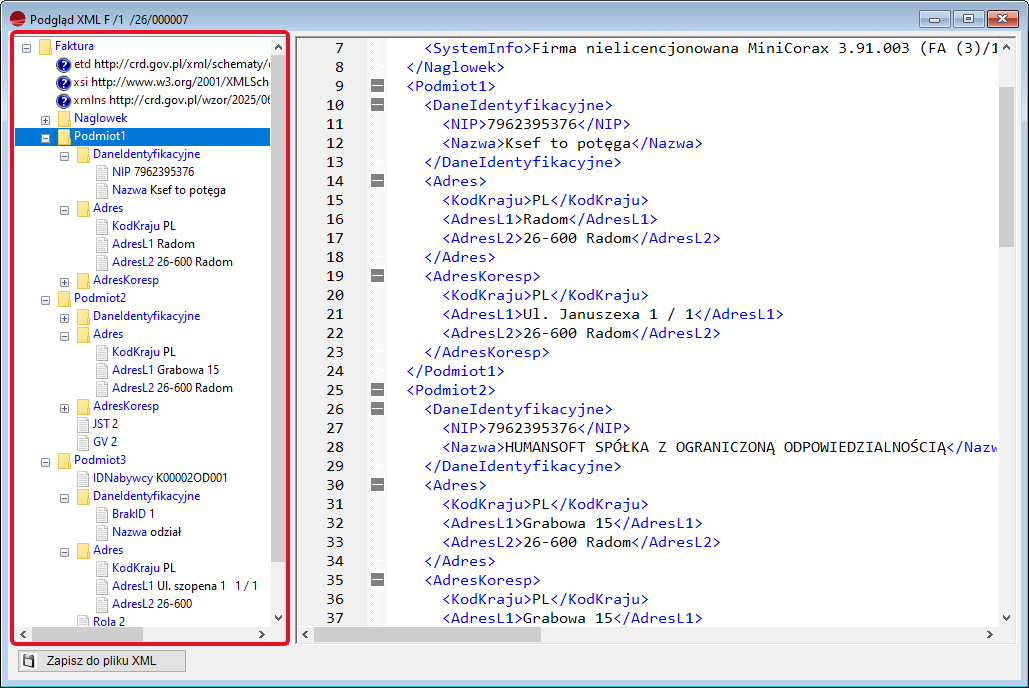Image resolution: width=1029 pixels, height=688 pixels.
Task: Click the etd namespace question-mark icon
Action: click(63, 64)
